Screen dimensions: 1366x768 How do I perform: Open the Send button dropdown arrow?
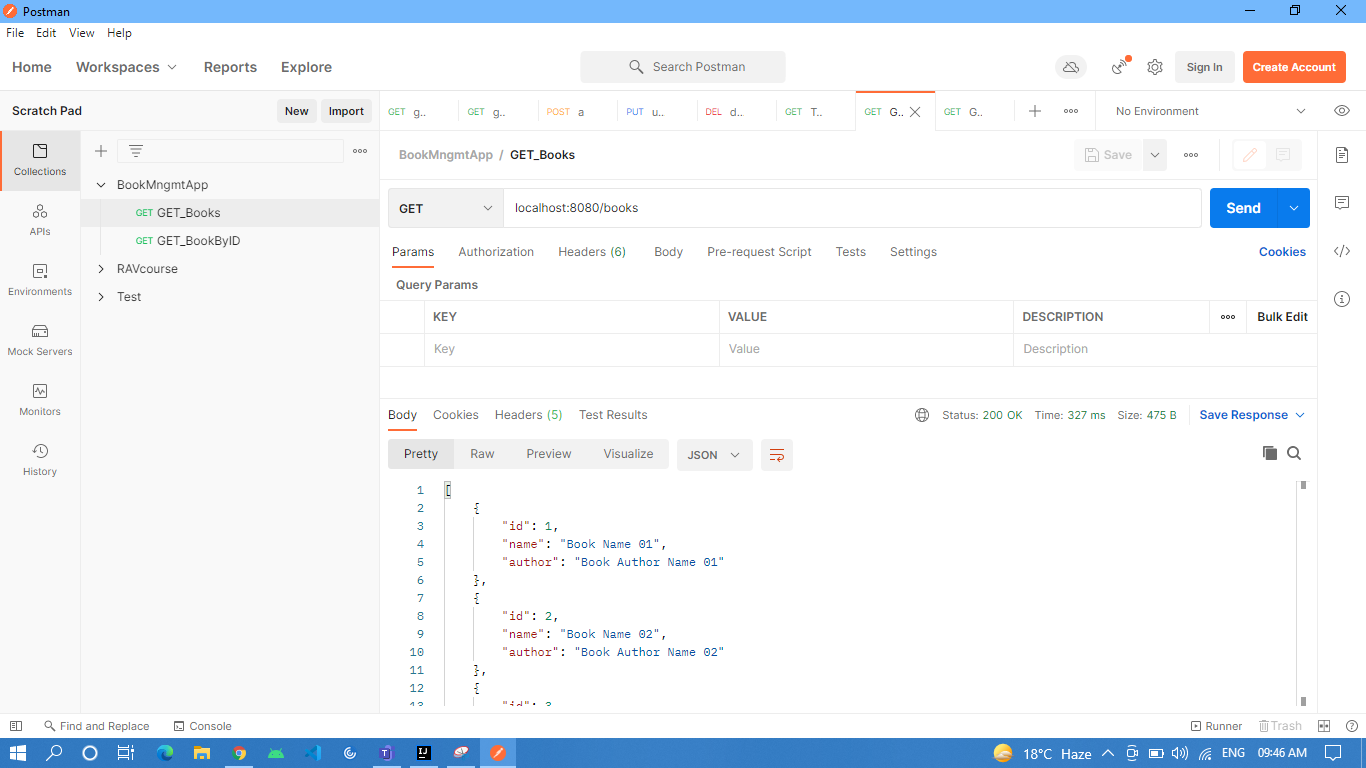1294,208
